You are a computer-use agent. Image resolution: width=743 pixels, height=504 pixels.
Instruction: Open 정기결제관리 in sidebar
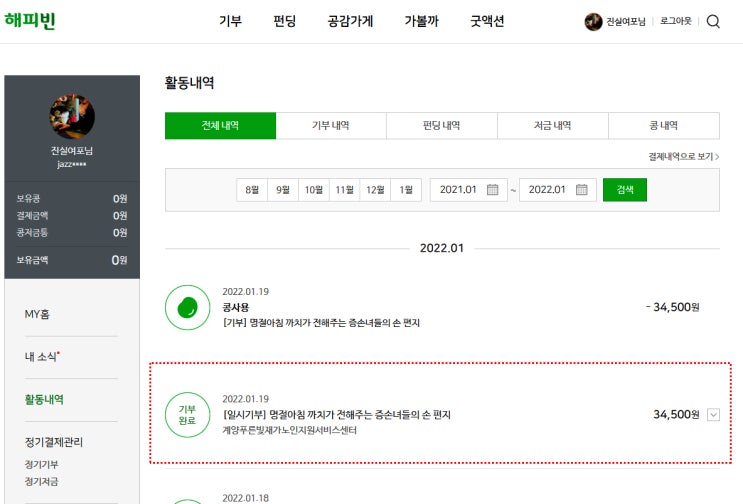pos(54,442)
